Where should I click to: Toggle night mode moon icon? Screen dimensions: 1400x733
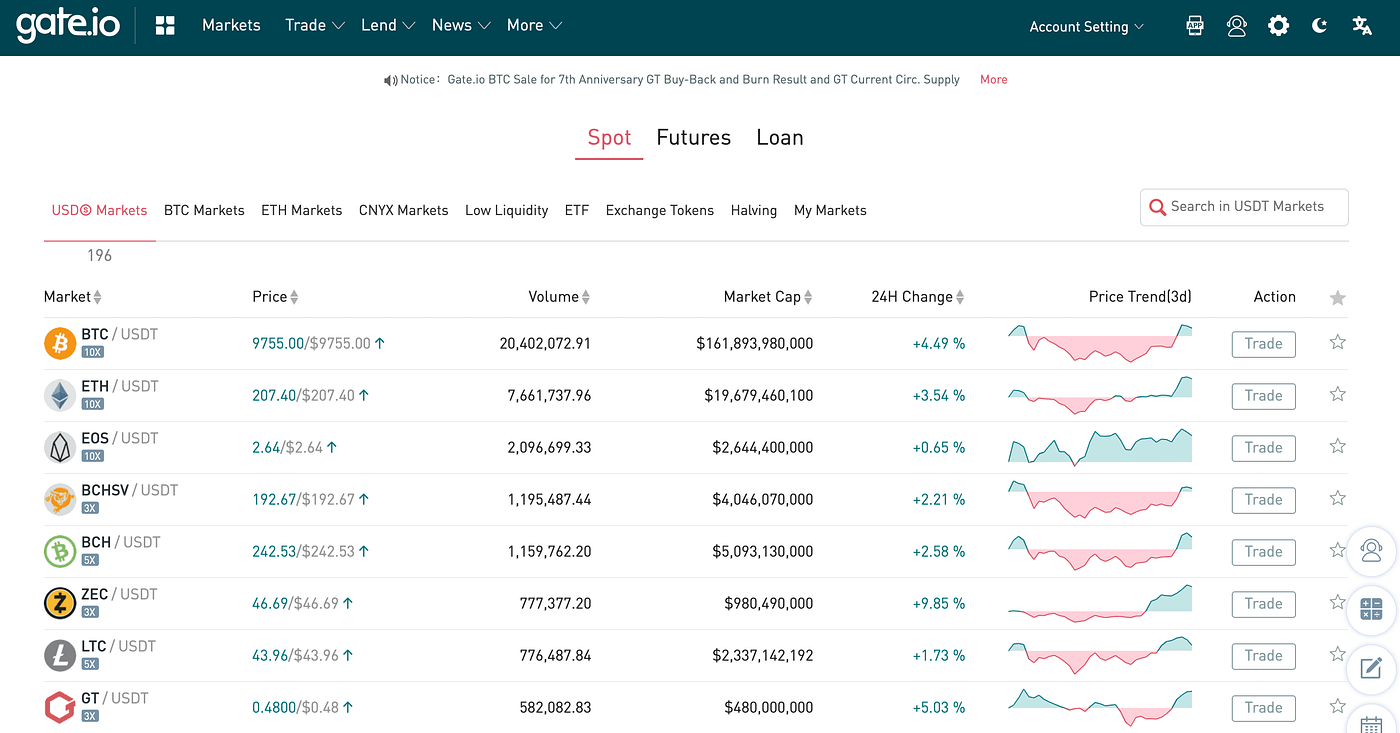pyautogui.click(x=1319, y=26)
